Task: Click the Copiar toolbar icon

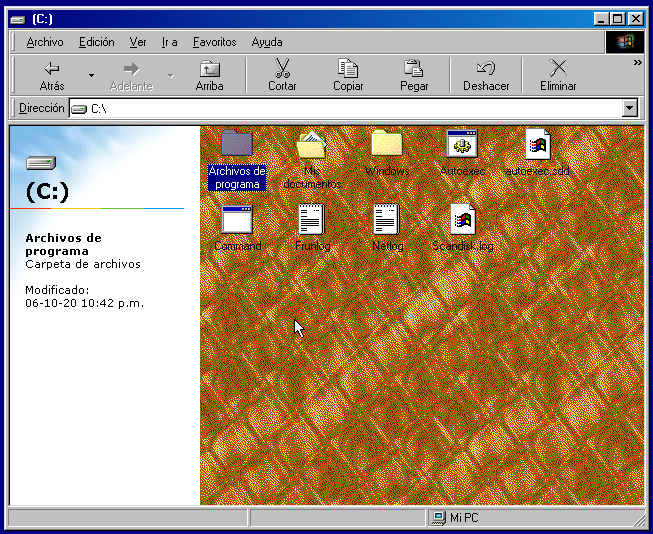Action: tap(348, 68)
